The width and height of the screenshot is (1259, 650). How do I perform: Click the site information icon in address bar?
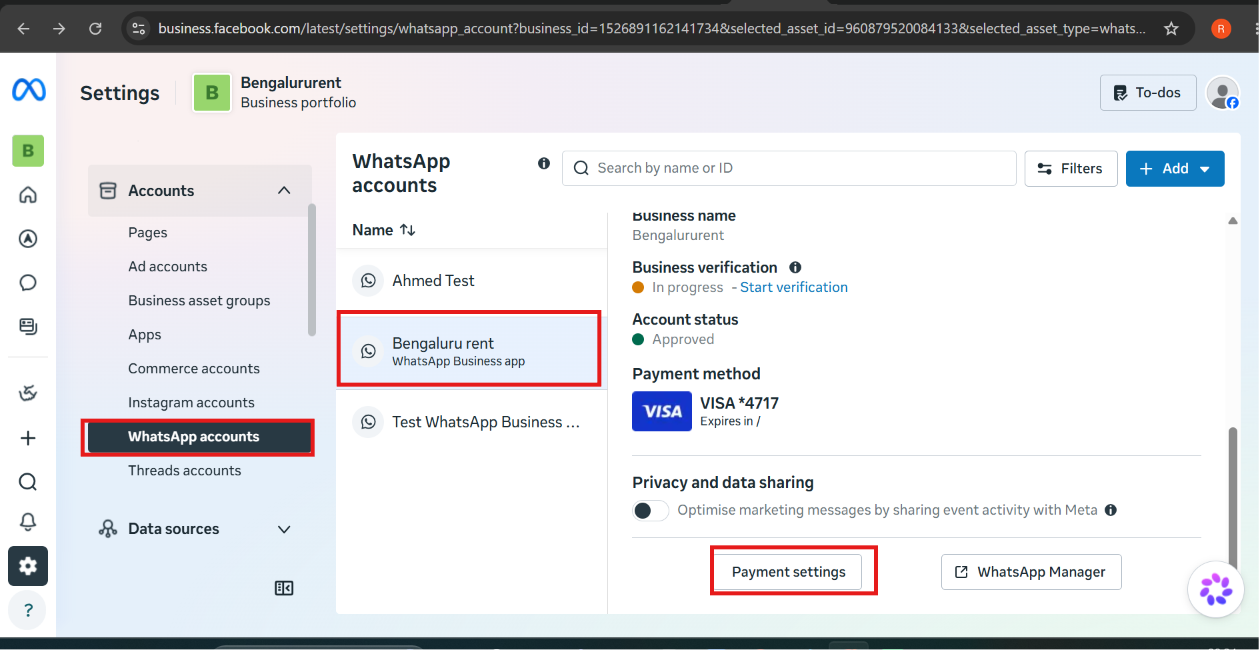point(139,29)
